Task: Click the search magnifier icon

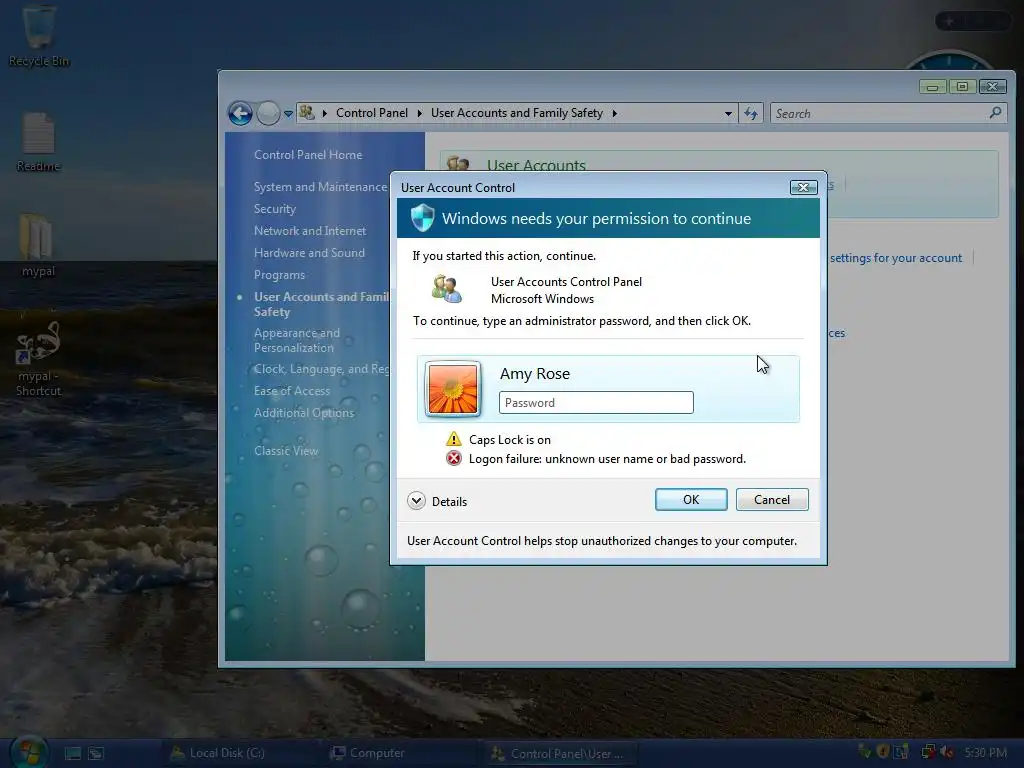Action: click(x=995, y=113)
